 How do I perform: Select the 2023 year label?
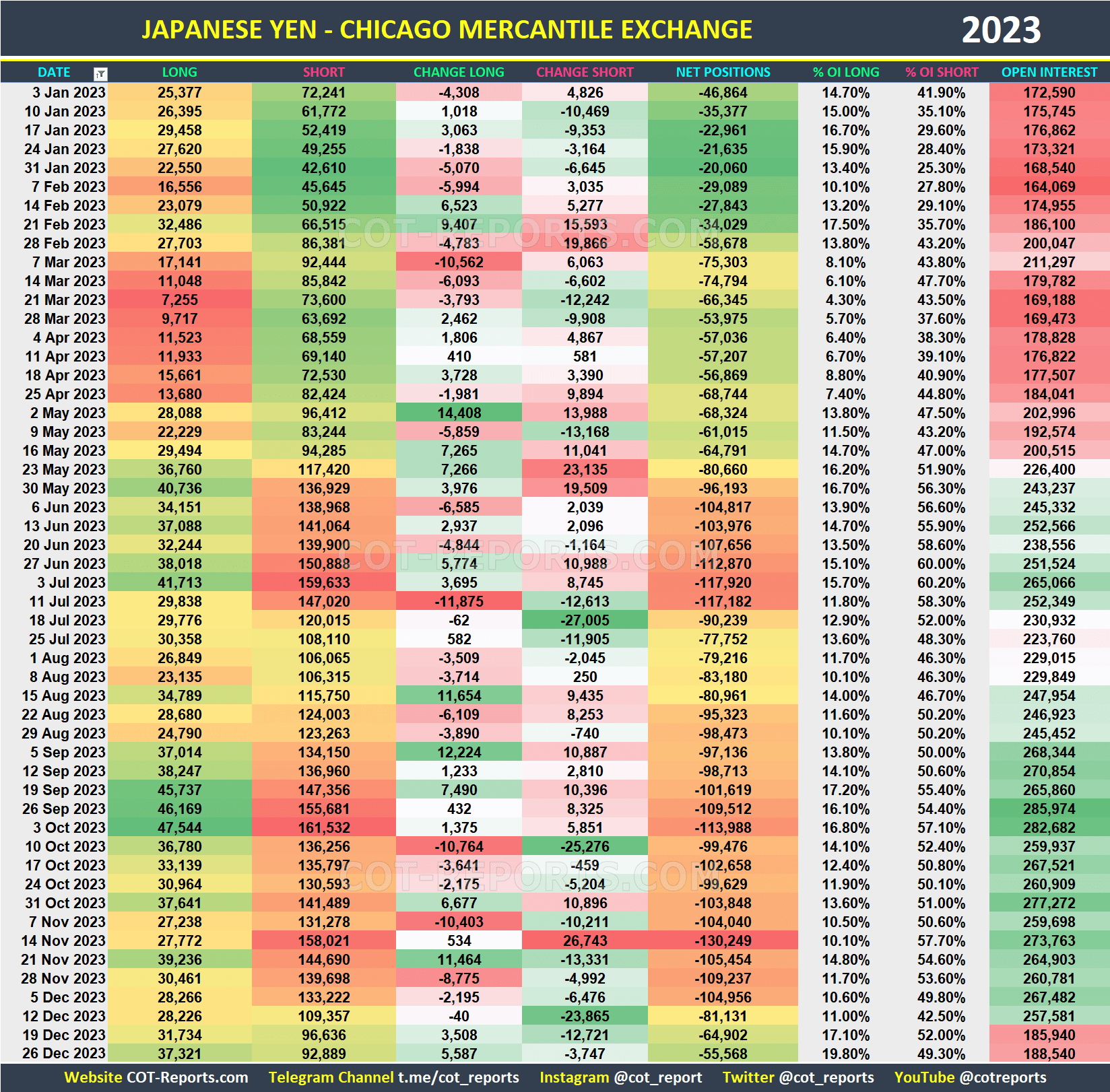pyautogui.click(x=1002, y=29)
